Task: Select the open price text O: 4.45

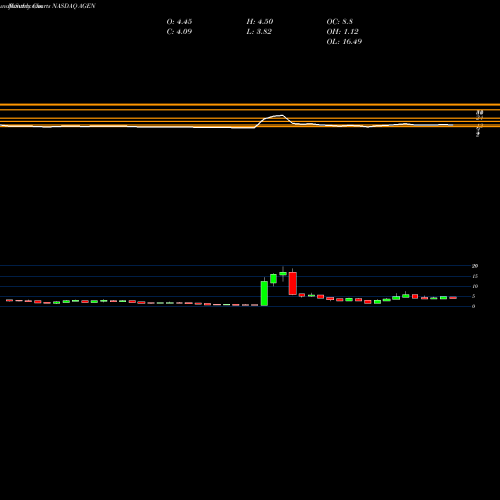Action: tap(179, 22)
